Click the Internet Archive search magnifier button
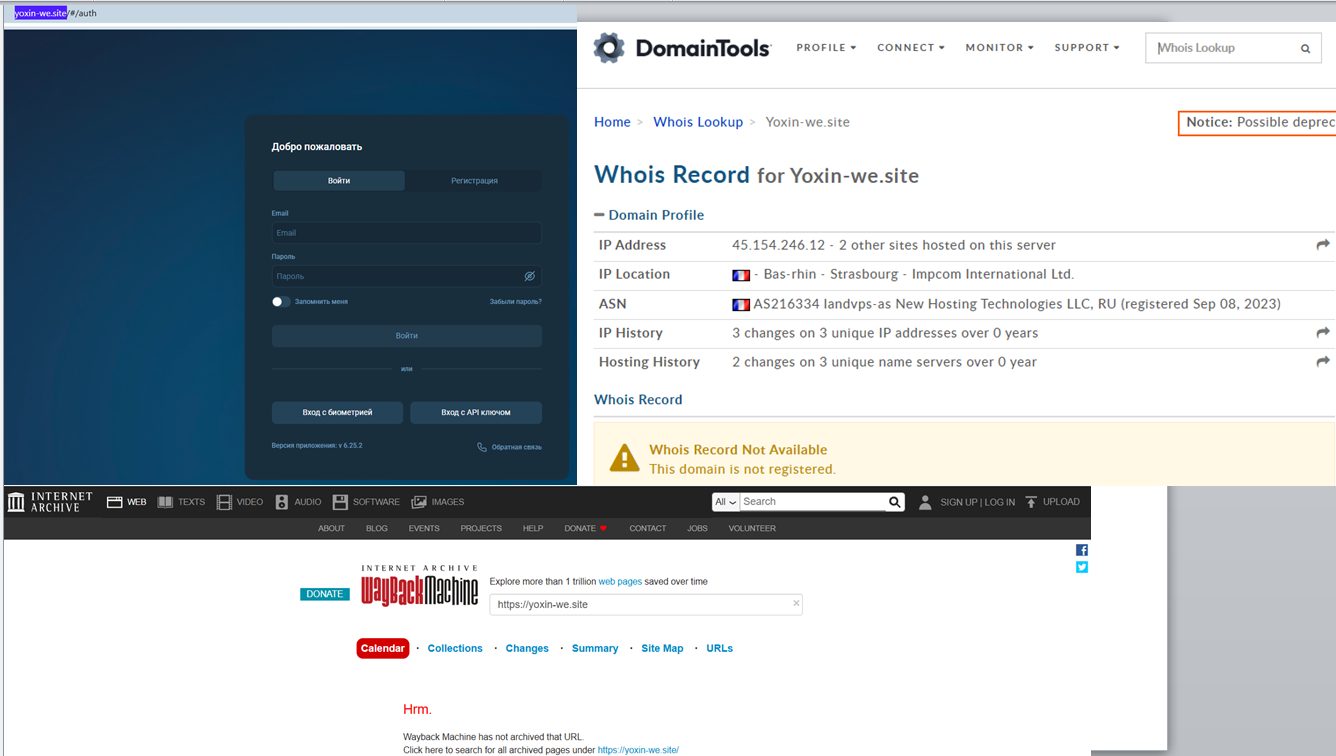Screen dimensions: 1336x756 (895, 502)
